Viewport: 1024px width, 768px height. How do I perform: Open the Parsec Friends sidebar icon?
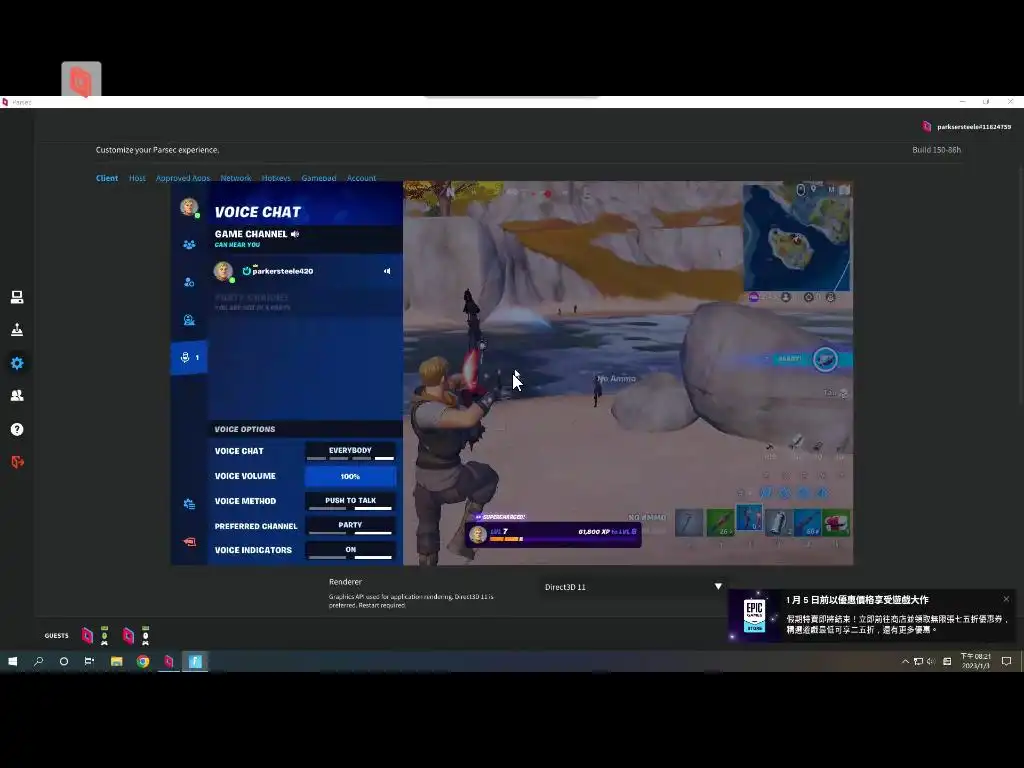(17, 396)
